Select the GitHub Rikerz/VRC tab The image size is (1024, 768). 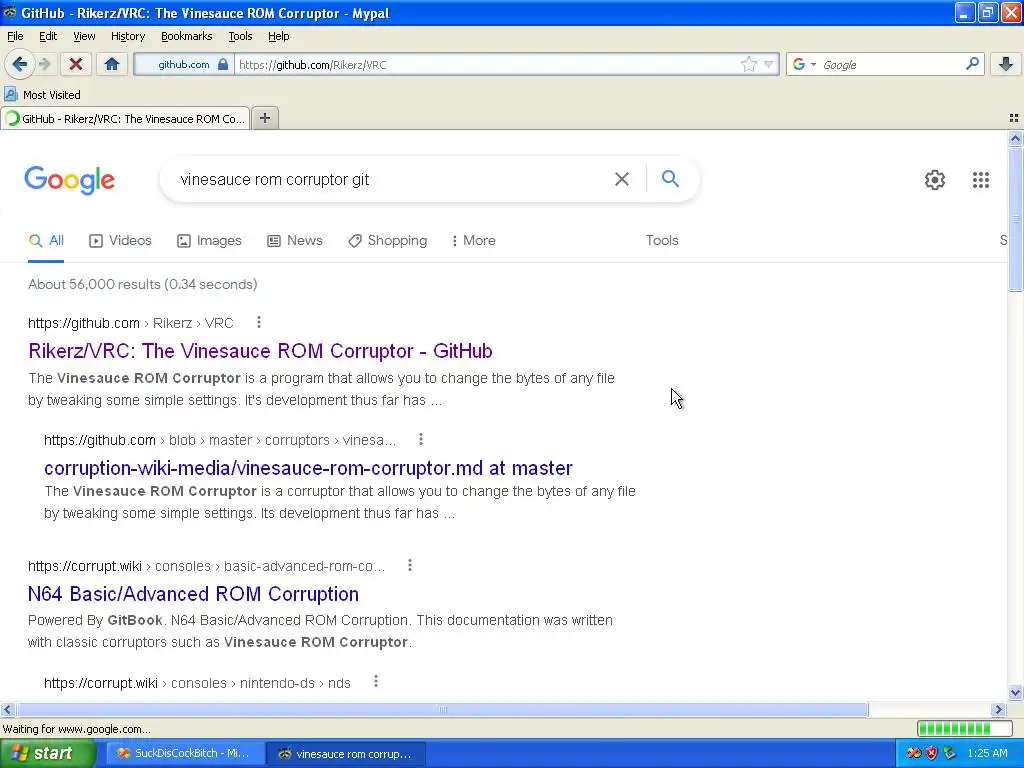click(x=125, y=118)
